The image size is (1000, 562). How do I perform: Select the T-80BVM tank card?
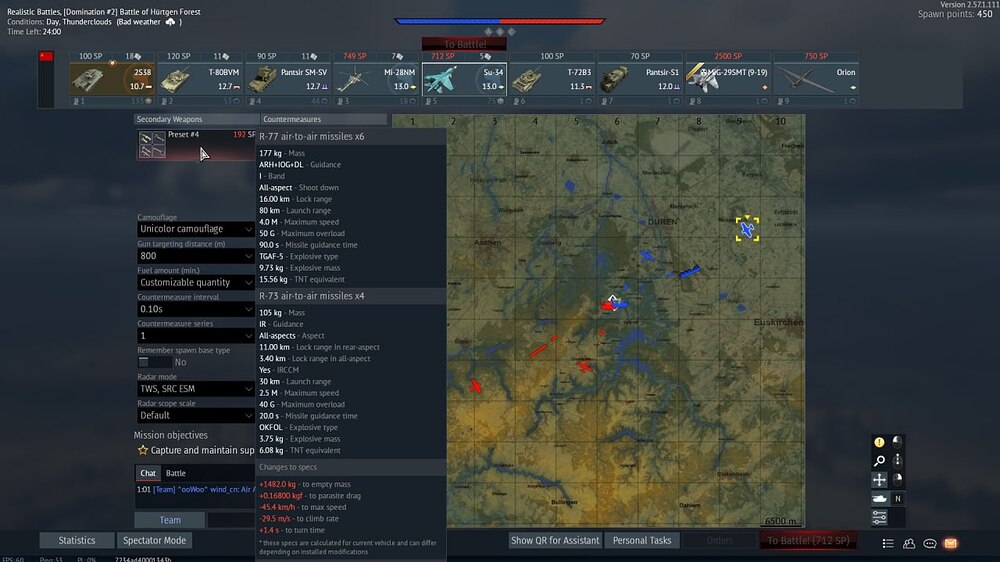pos(200,78)
